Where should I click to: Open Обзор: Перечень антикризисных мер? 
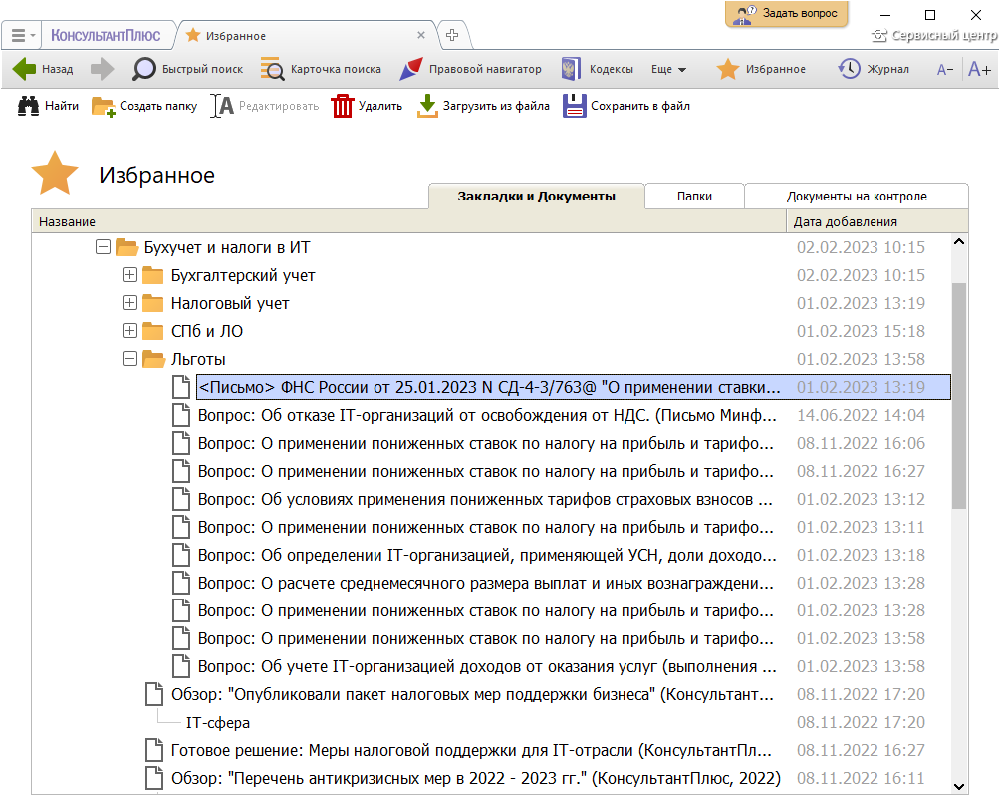[476, 779]
